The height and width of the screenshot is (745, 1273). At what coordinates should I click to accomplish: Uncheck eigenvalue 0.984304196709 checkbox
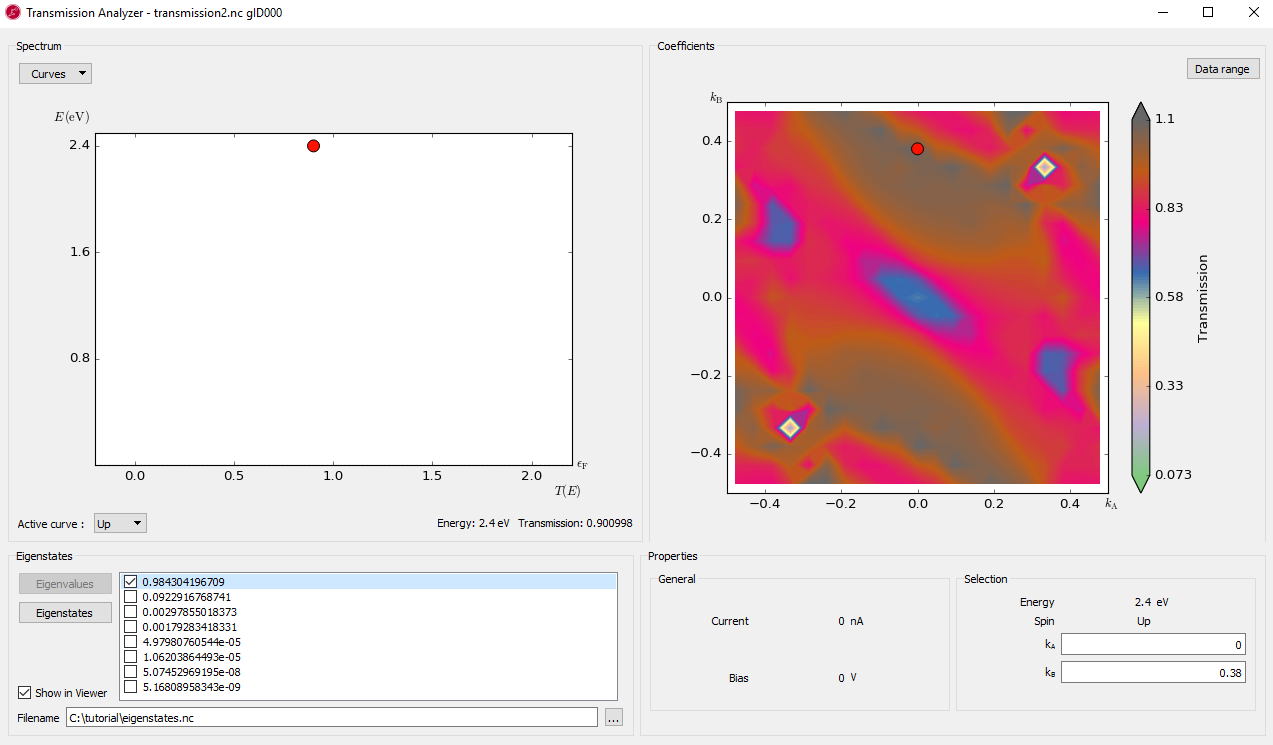click(x=130, y=581)
